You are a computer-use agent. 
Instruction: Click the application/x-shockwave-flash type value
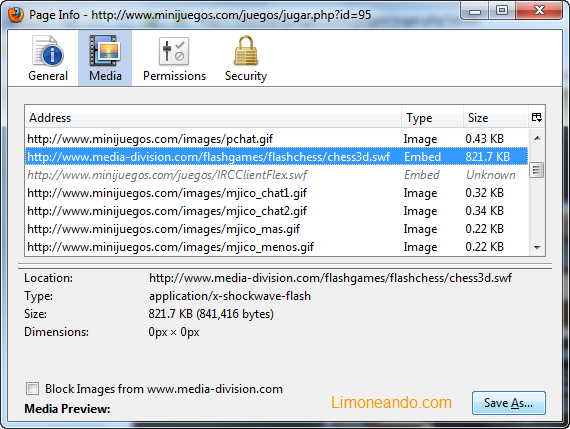click(x=230, y=296)
